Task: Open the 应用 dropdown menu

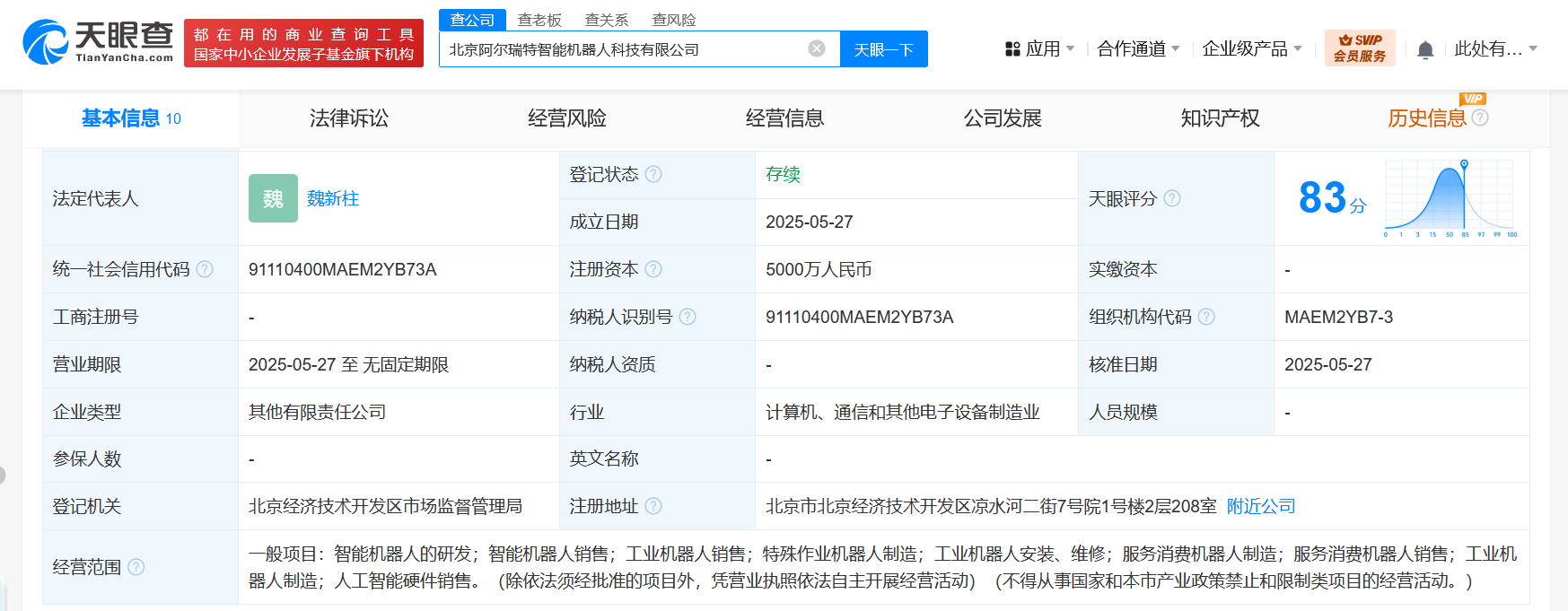Action: coord(1039,49)
